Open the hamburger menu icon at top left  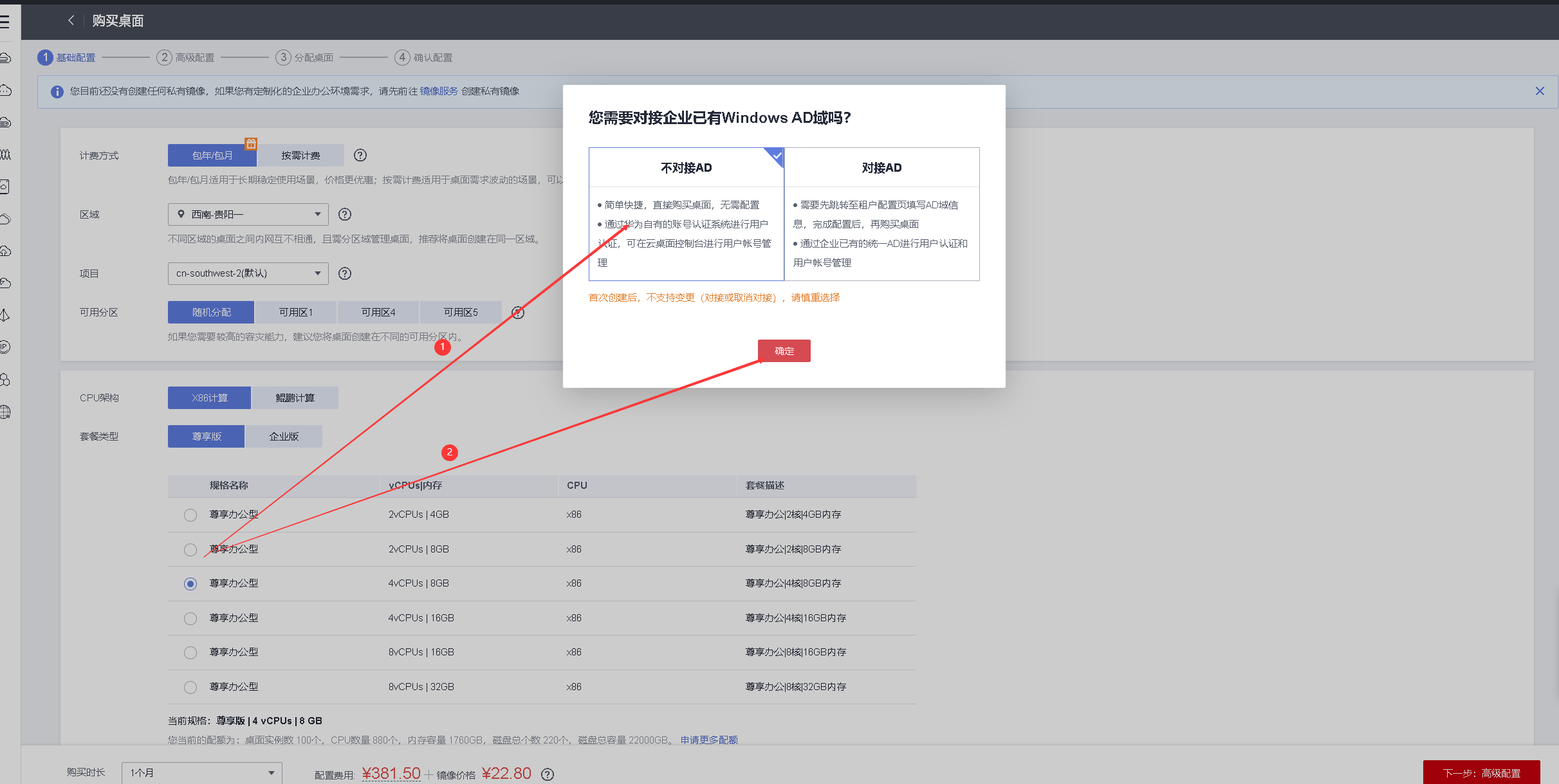5,22
